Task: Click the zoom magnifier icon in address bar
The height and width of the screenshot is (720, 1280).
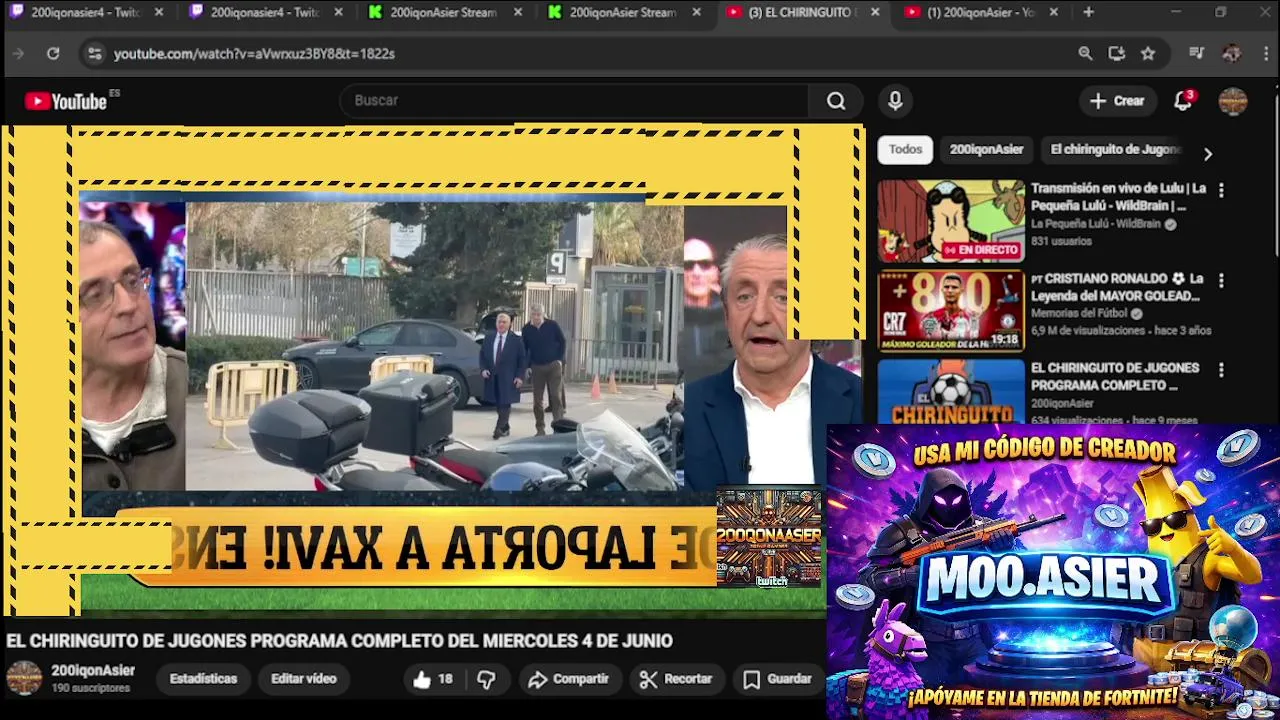Action: point(1085,54)
